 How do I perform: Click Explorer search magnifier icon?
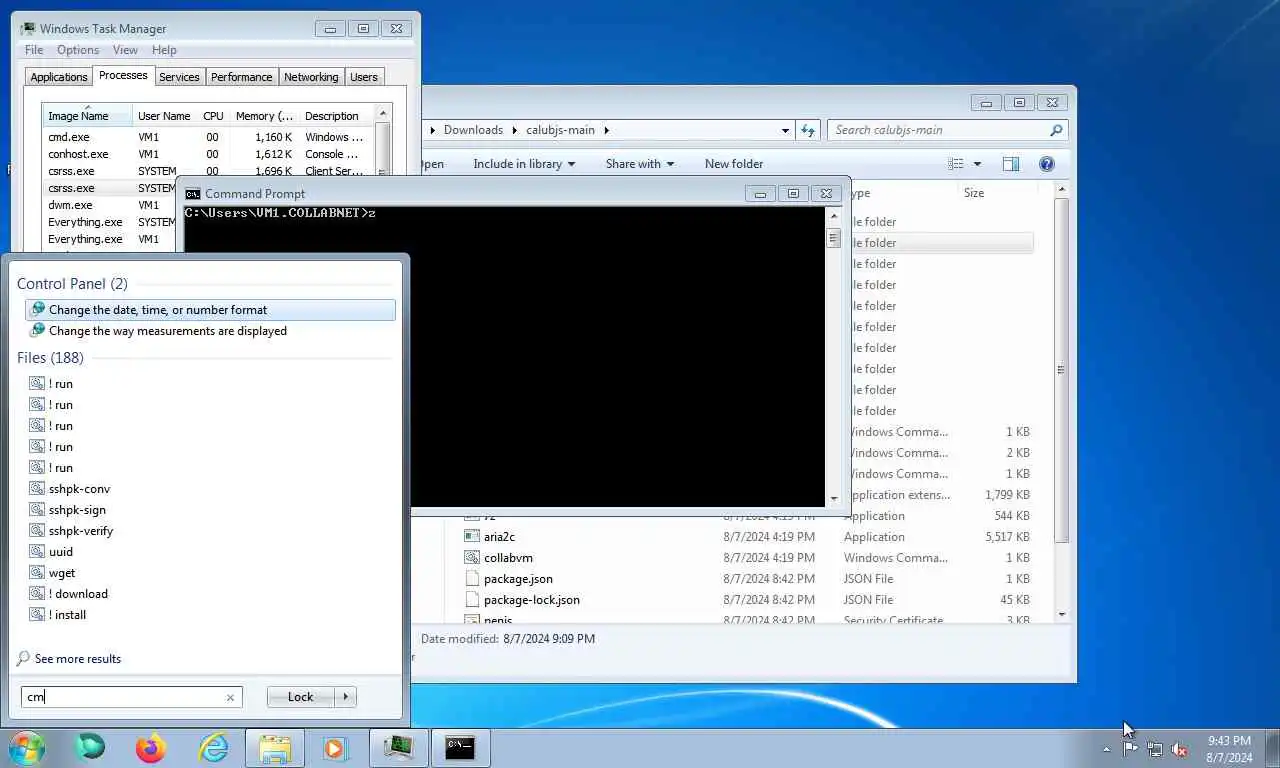pos(1056,130)
